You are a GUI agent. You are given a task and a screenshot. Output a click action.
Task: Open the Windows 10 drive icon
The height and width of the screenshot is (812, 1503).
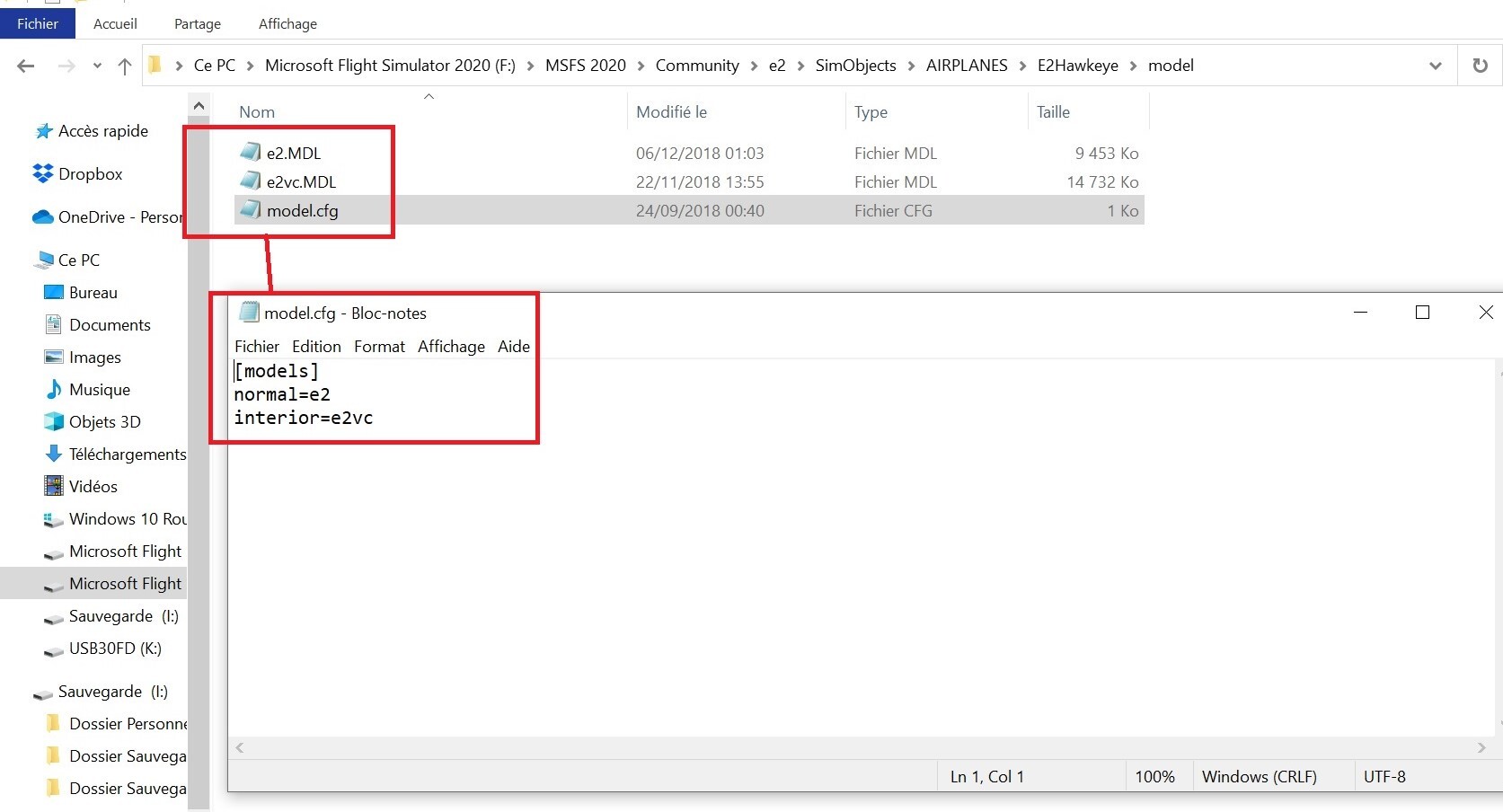tap(54, 519)
